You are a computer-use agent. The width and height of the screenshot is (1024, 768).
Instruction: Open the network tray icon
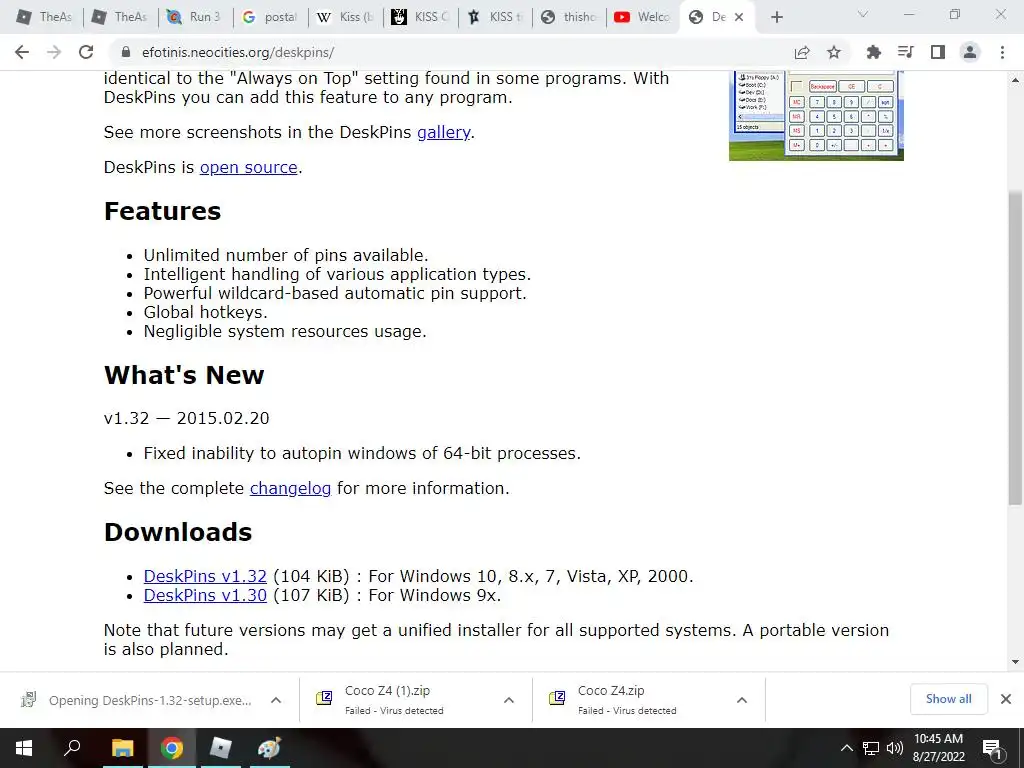tap(871, 748)
